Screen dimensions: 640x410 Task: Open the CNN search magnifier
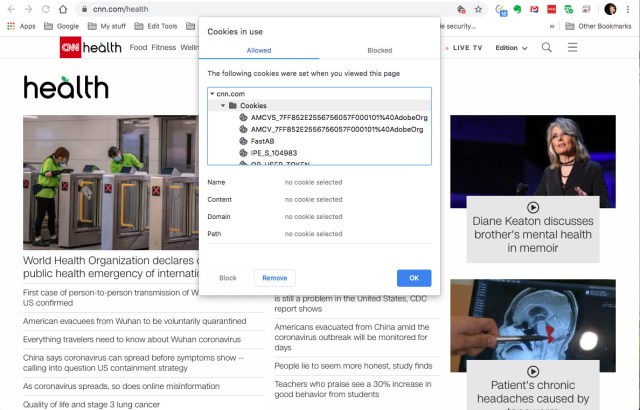547,47
